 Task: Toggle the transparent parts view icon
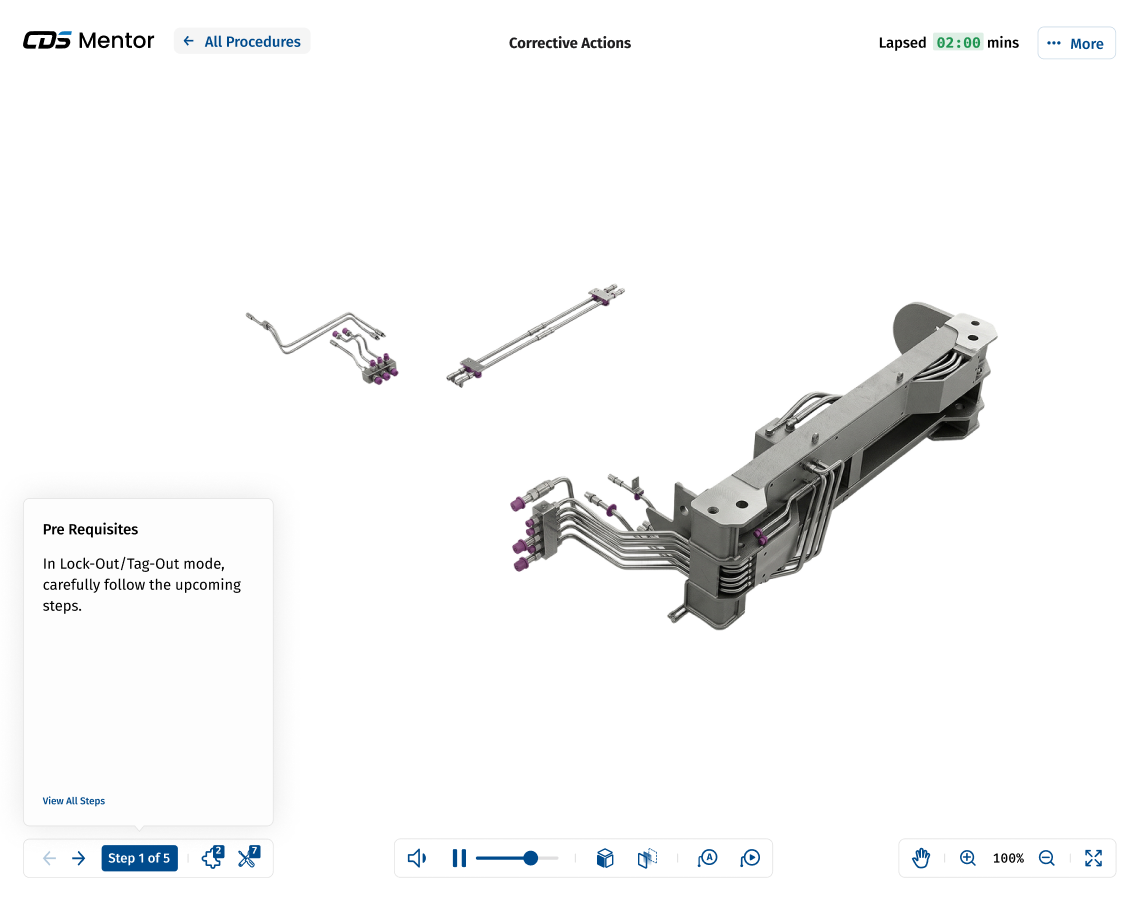click(x=647, y=858)
